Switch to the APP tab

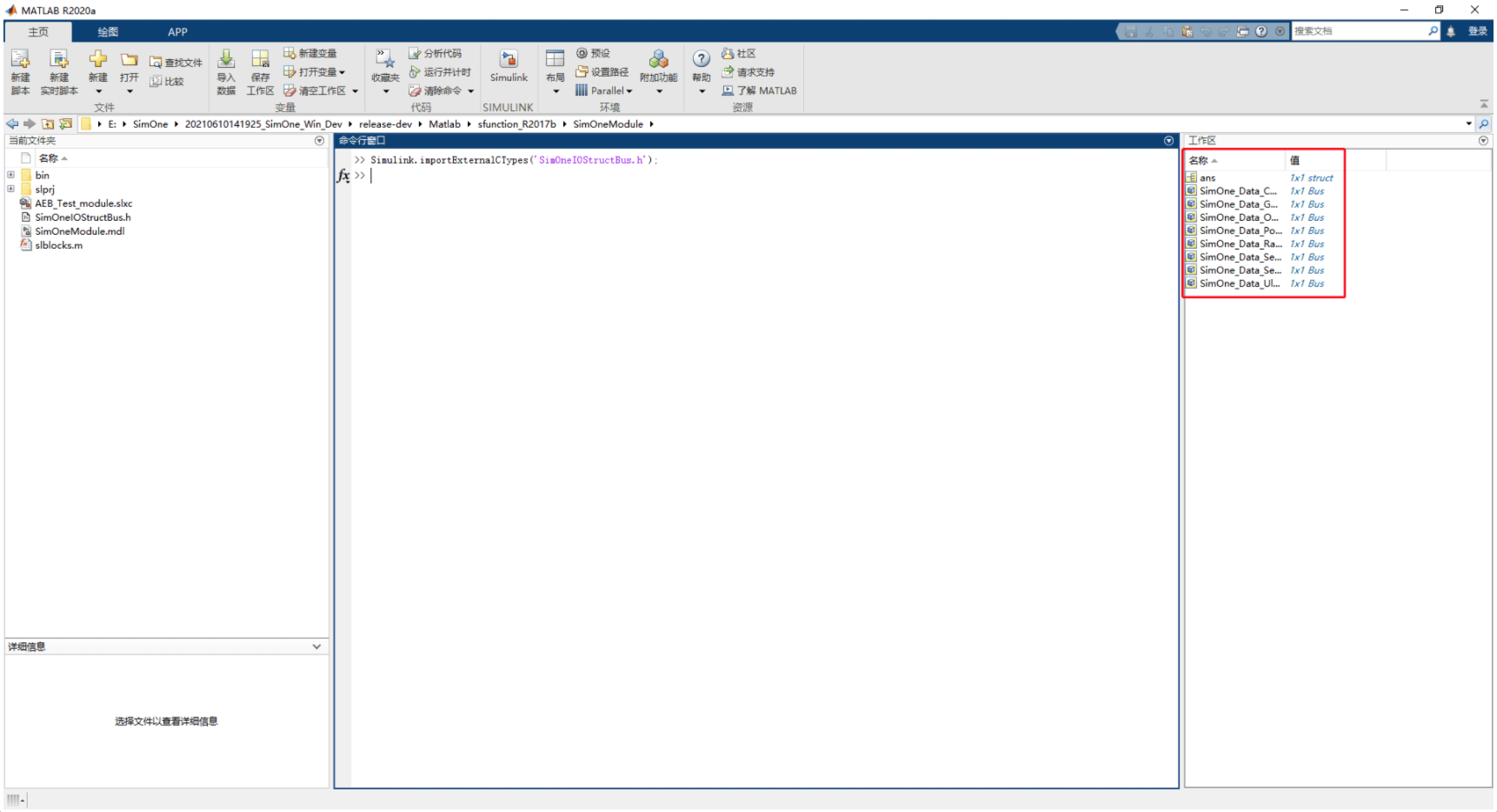pos(177,32)
